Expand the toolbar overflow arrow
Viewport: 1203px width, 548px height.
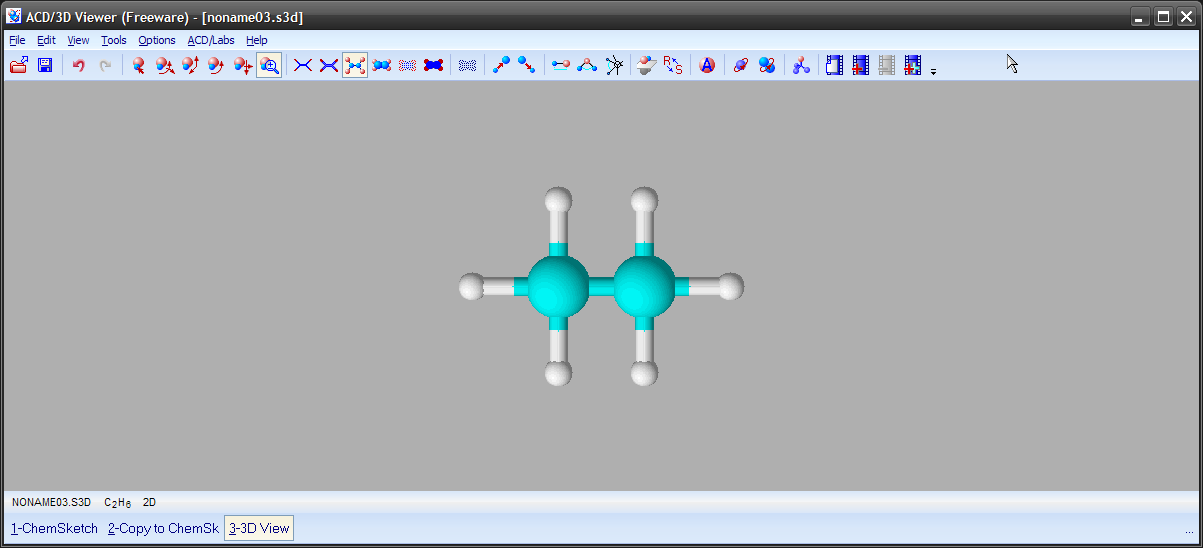coord(933,72)
